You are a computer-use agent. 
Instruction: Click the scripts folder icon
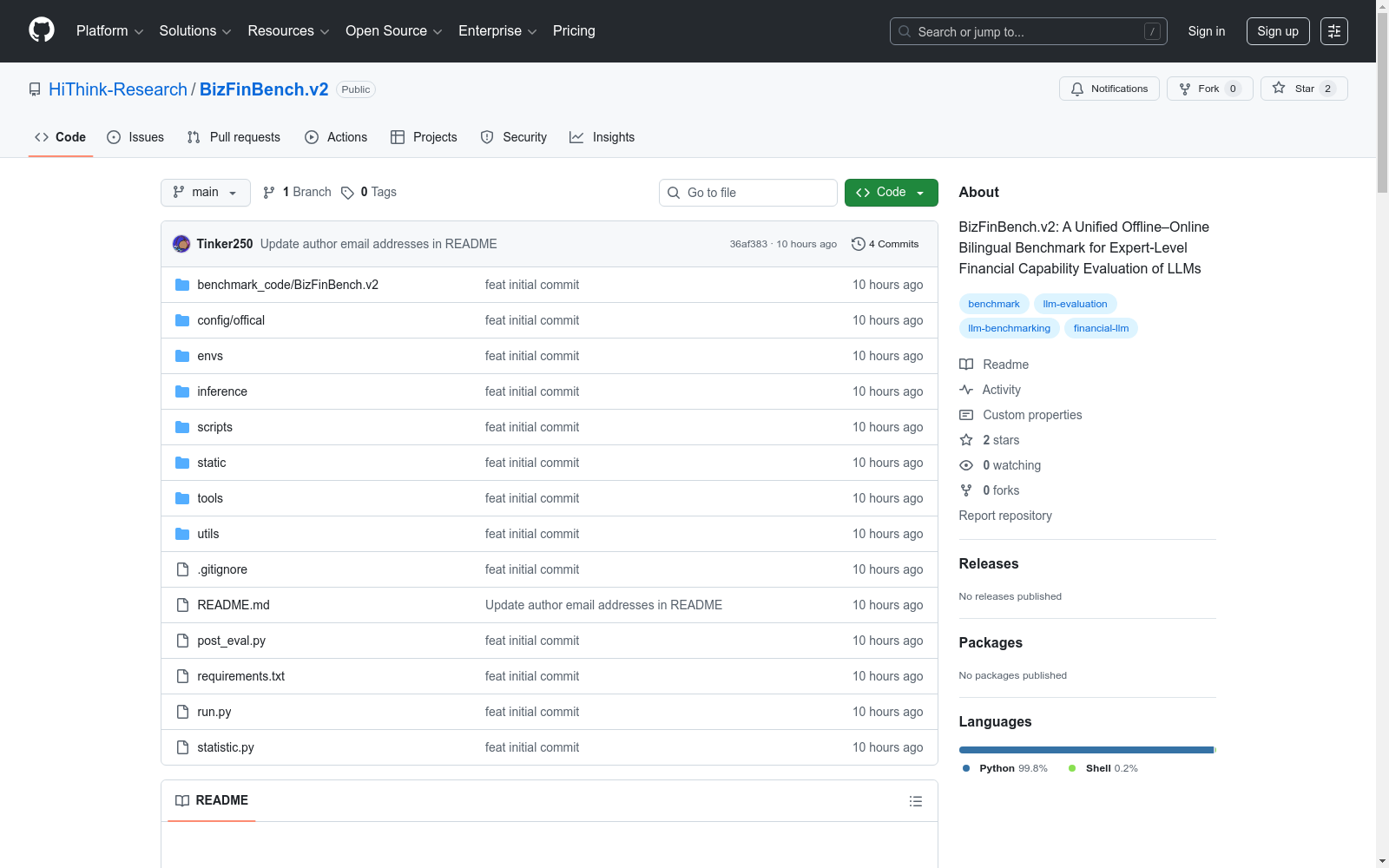tap(182, 427)
